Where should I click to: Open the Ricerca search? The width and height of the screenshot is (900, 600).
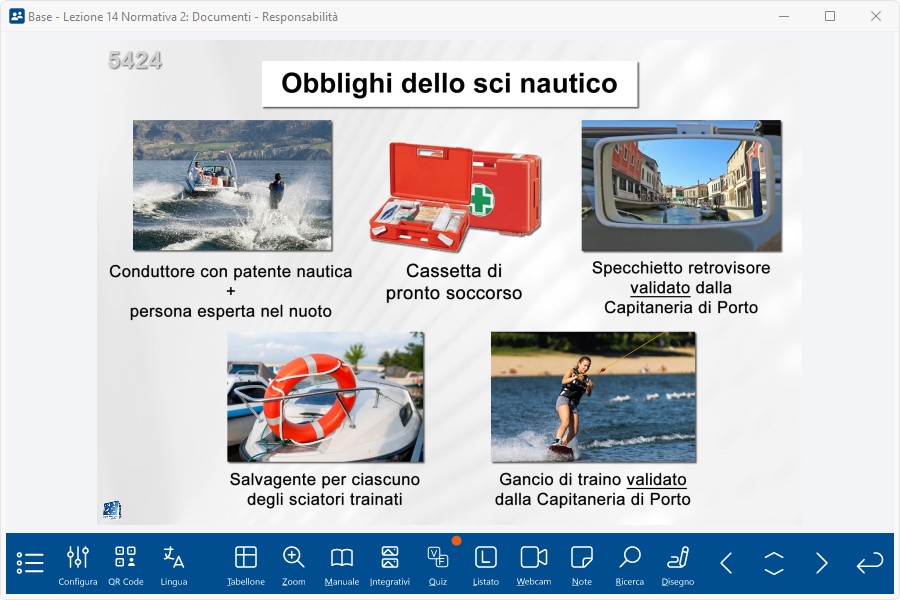[x=630, y=565]
